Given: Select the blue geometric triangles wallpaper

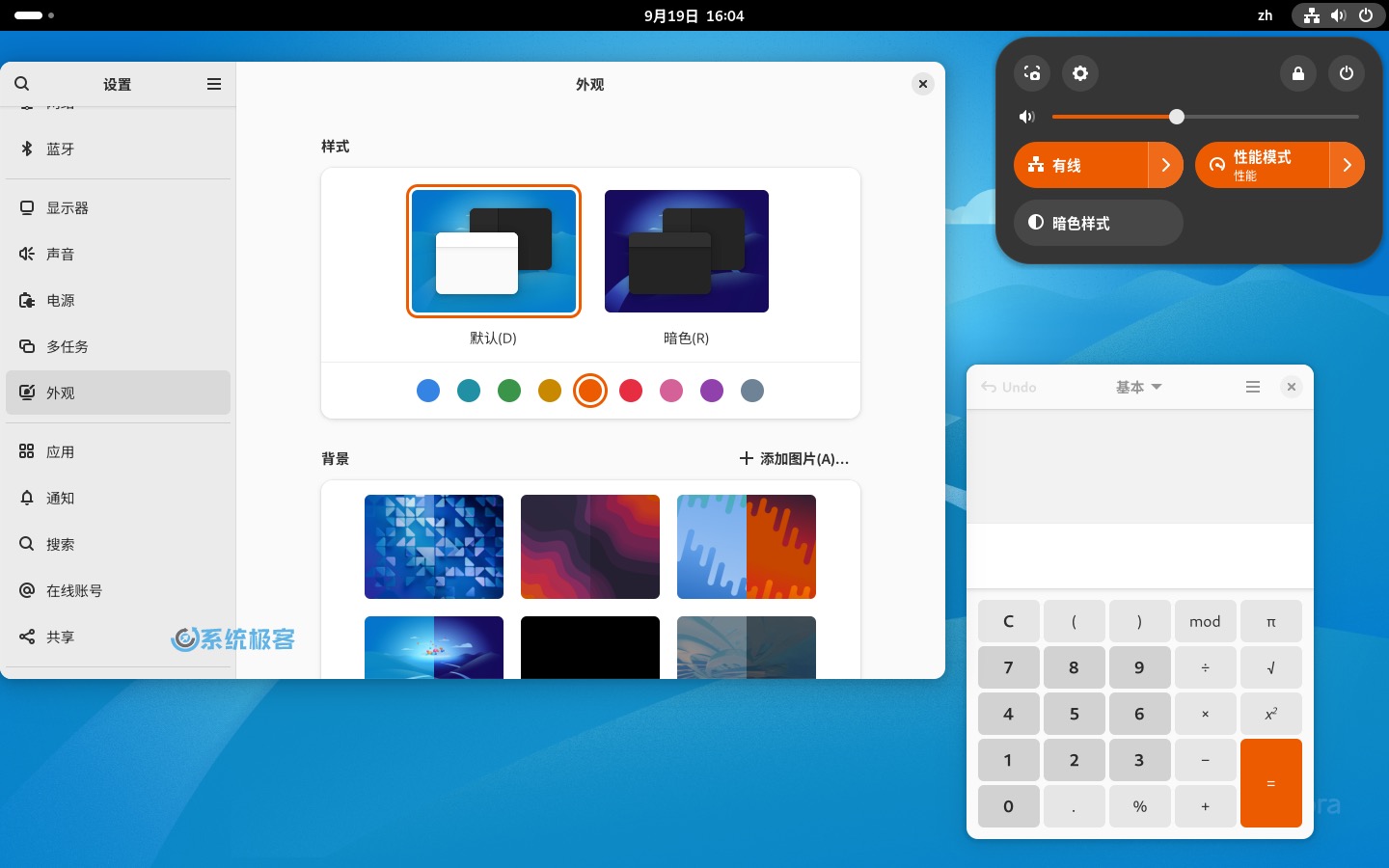Looking at the screenshot, I should pos(434,547).
